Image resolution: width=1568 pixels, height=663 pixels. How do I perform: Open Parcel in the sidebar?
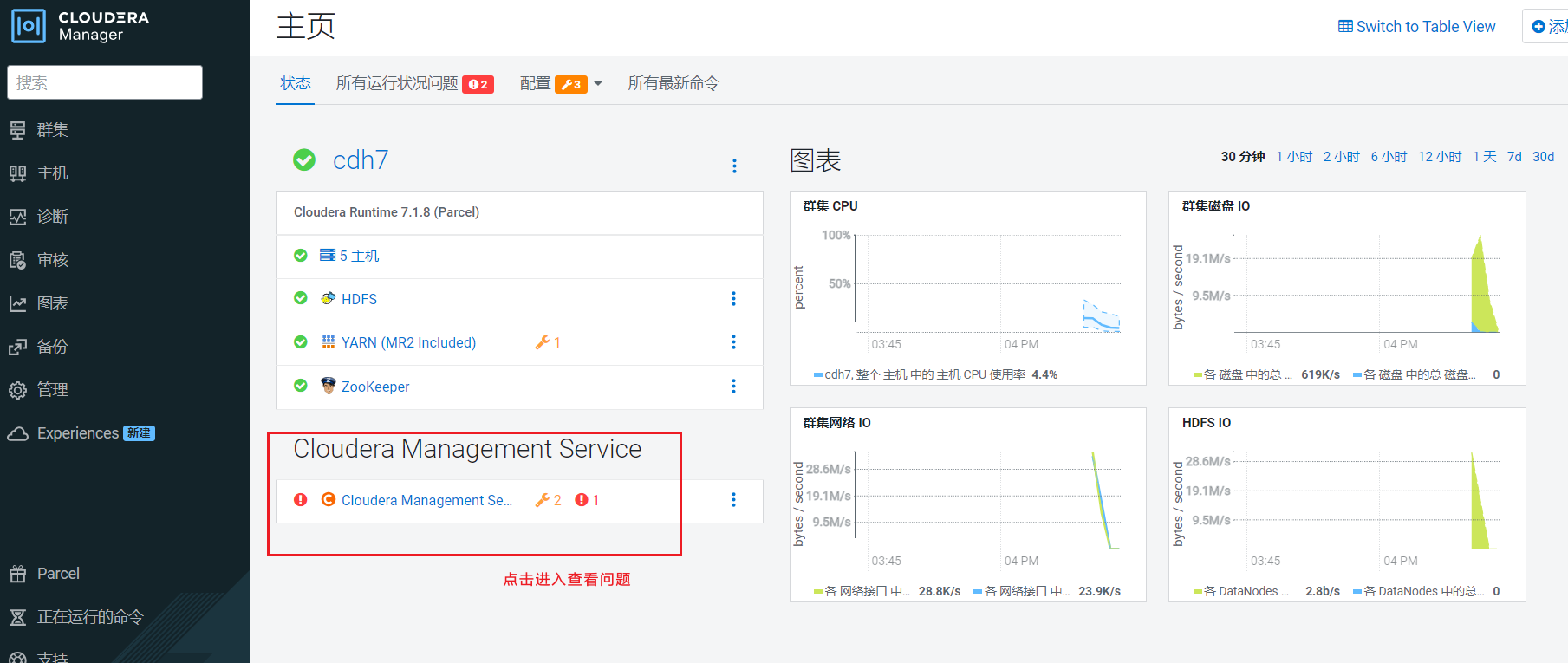click(58, 574)
